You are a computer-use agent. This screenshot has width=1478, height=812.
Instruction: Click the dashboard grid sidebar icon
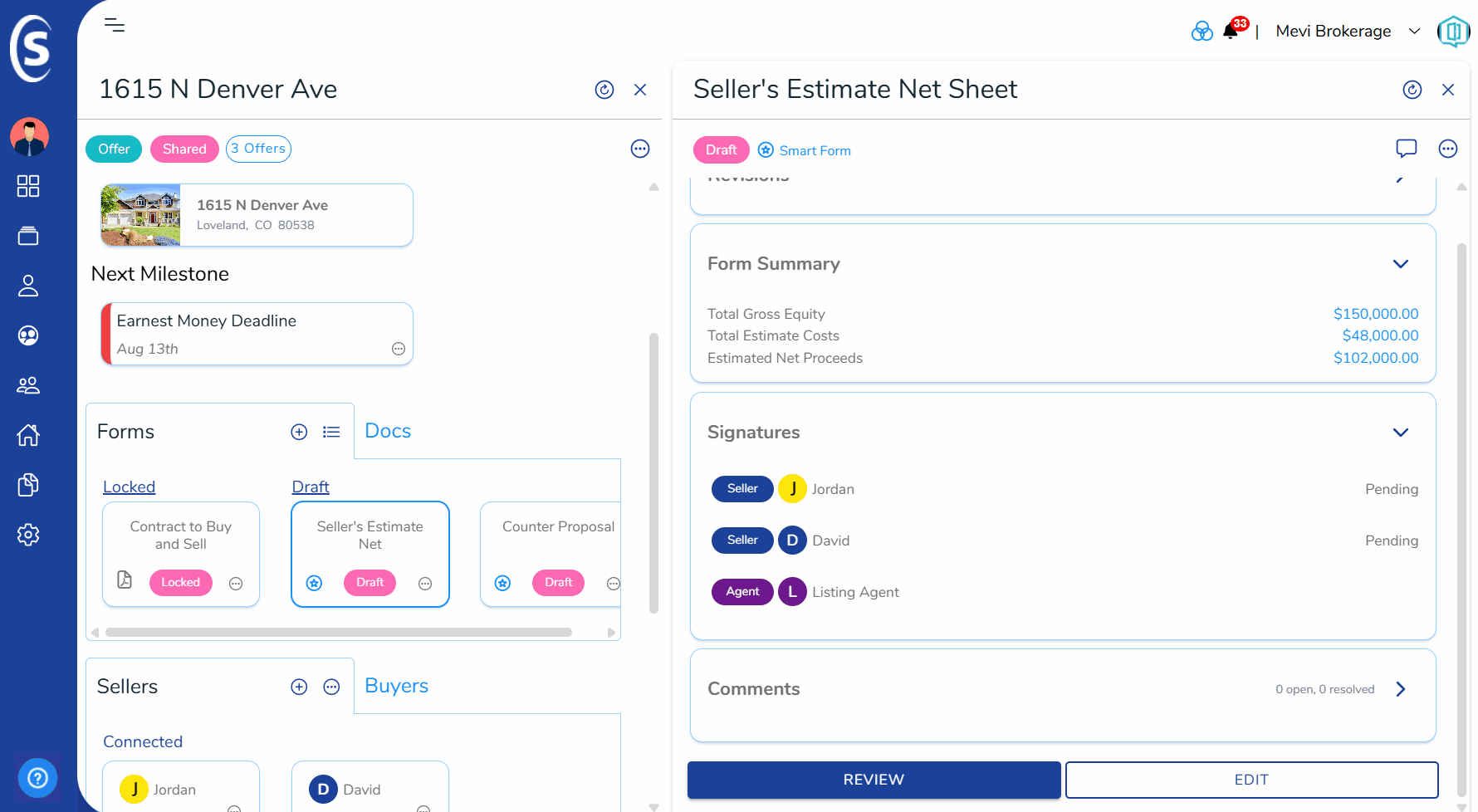(28, 186)
